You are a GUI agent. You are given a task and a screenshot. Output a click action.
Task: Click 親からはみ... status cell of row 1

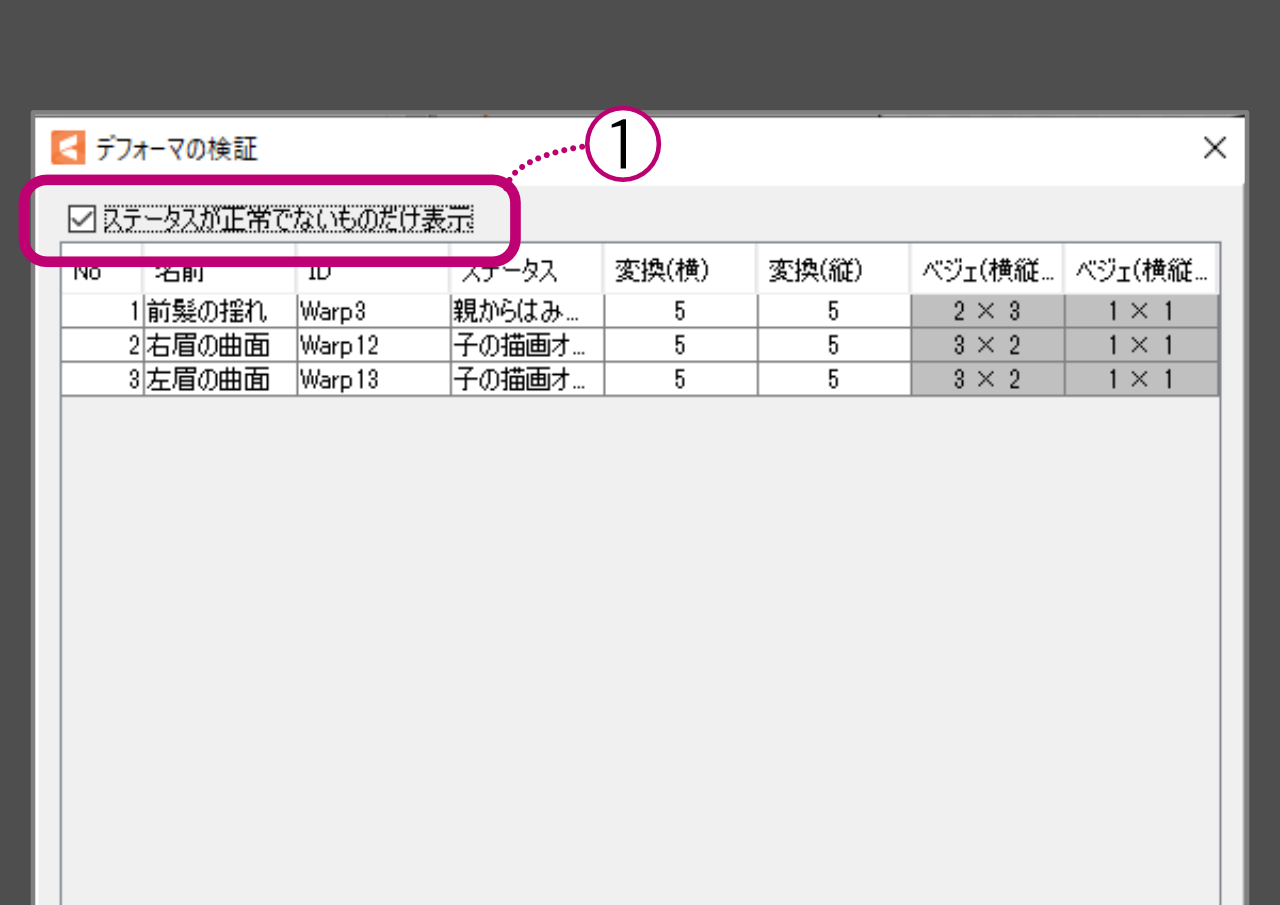pos(526,312)
